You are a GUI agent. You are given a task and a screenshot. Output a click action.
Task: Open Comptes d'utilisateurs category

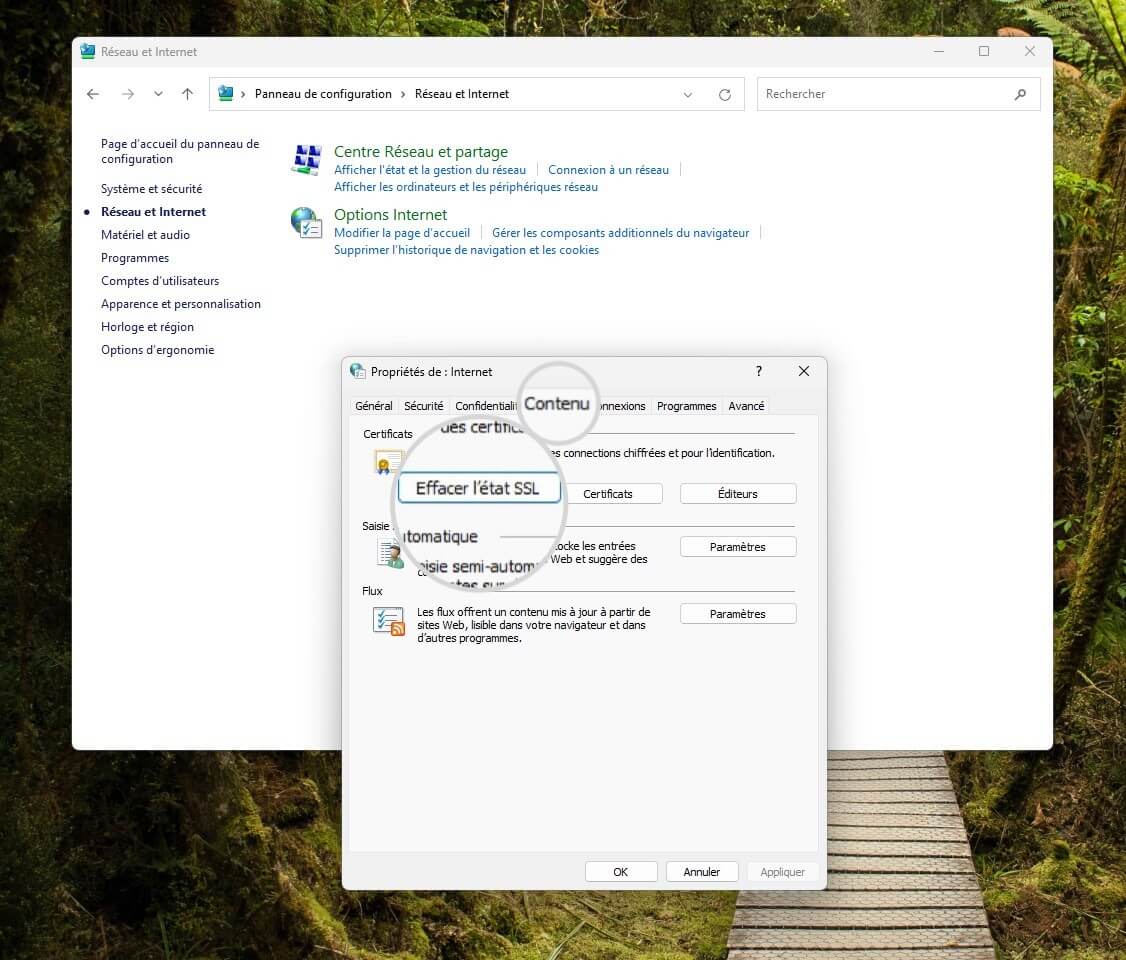coord(160,281)
